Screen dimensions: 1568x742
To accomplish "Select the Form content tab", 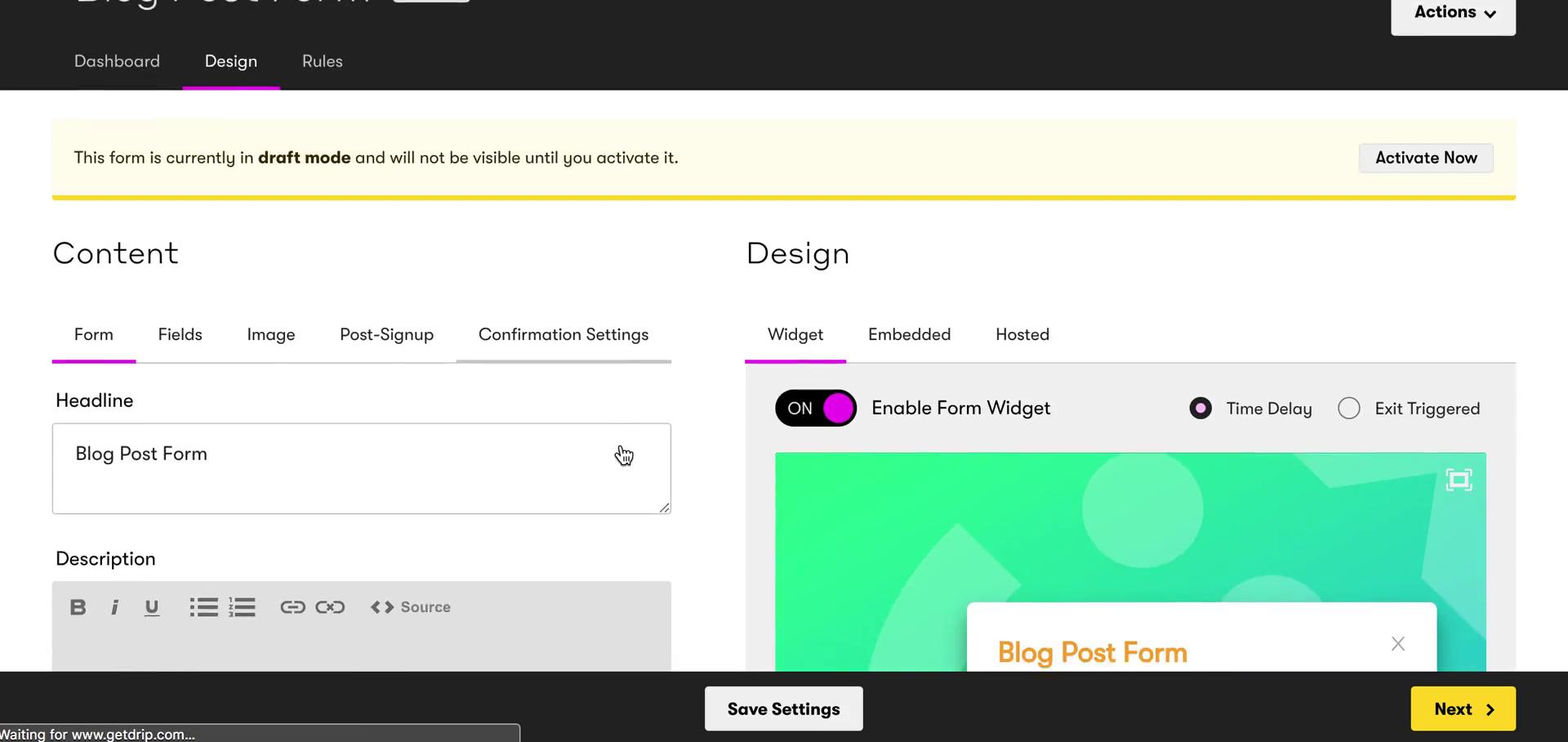I will [94, 335].
